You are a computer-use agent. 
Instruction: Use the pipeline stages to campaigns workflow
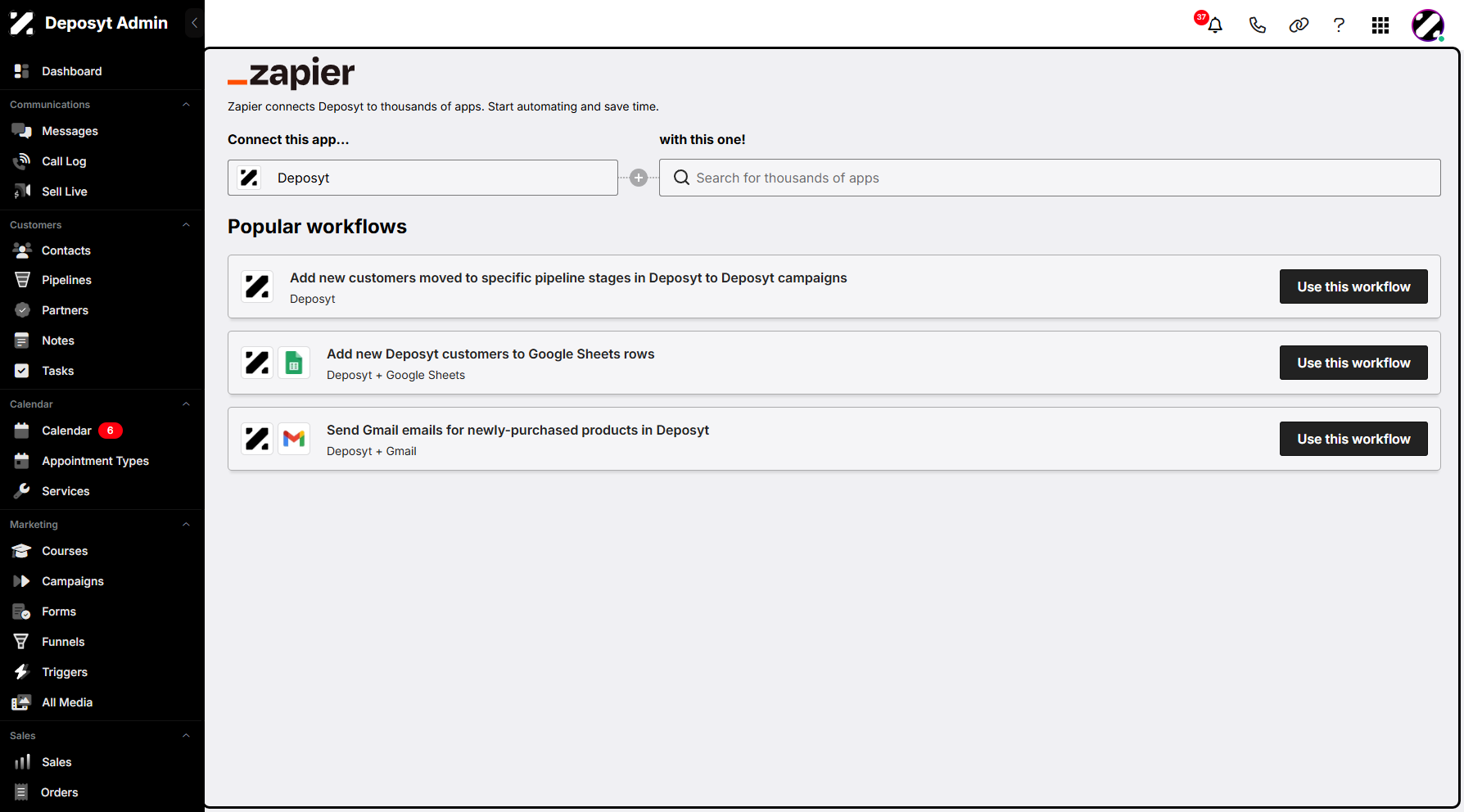click(1353, 286)
